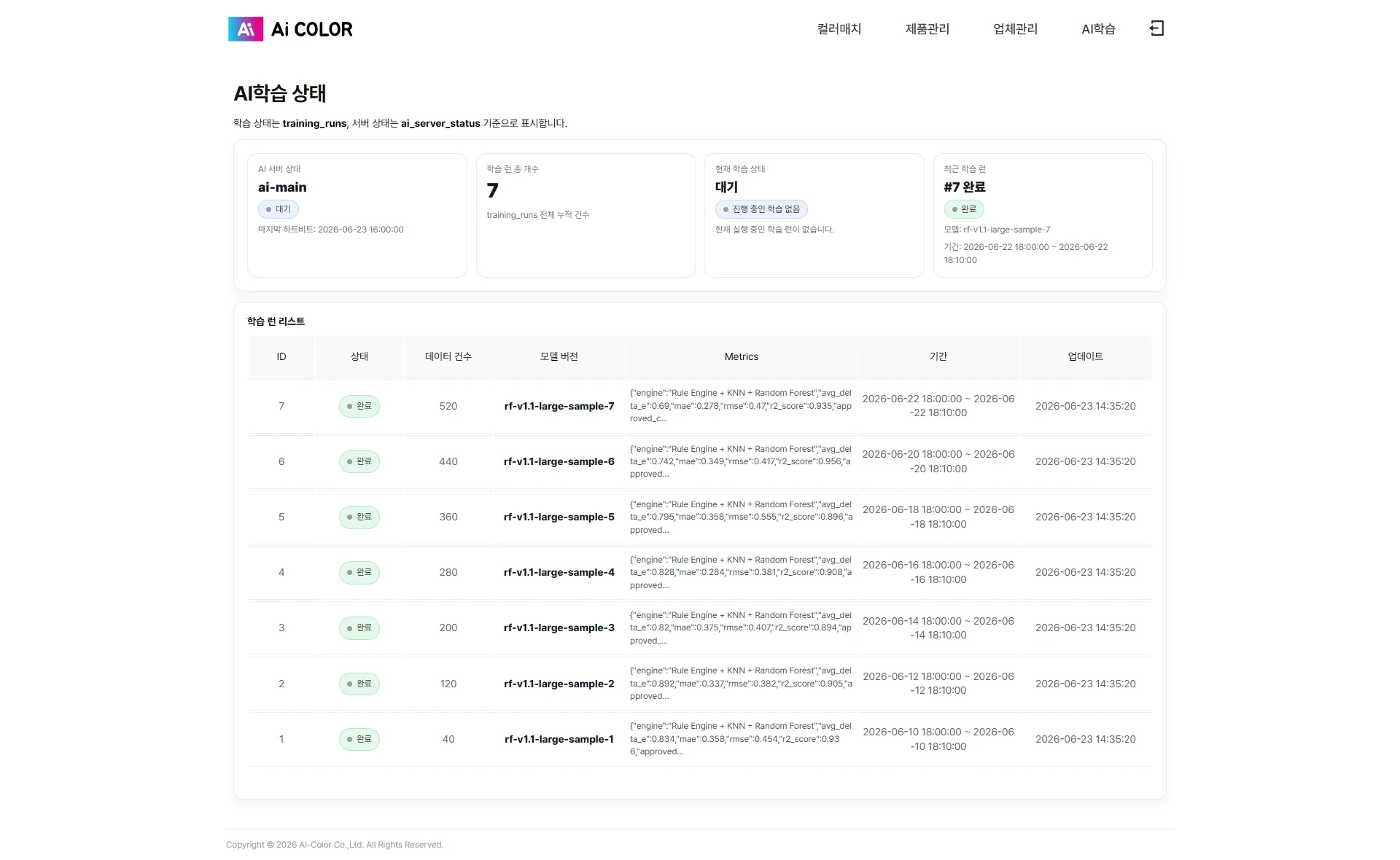Image resolution: width=1400 pixels, height=860 pixels.
Task: Select the 기간 column header
Action: tap(938, 356)
